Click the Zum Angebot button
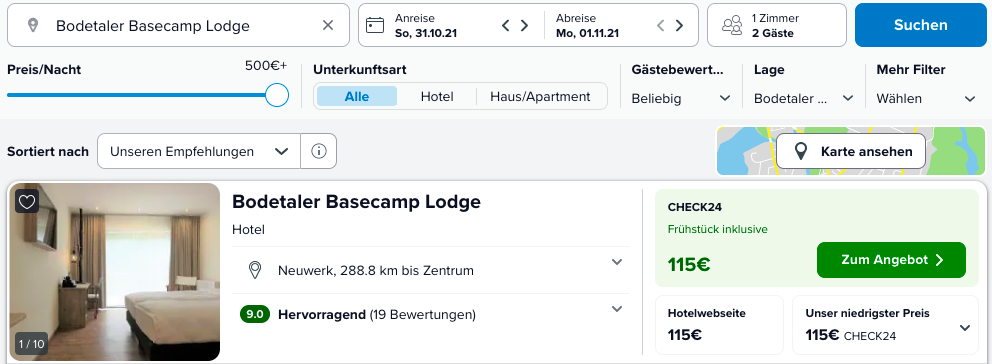The image size is (992, 364). (891, 260)
